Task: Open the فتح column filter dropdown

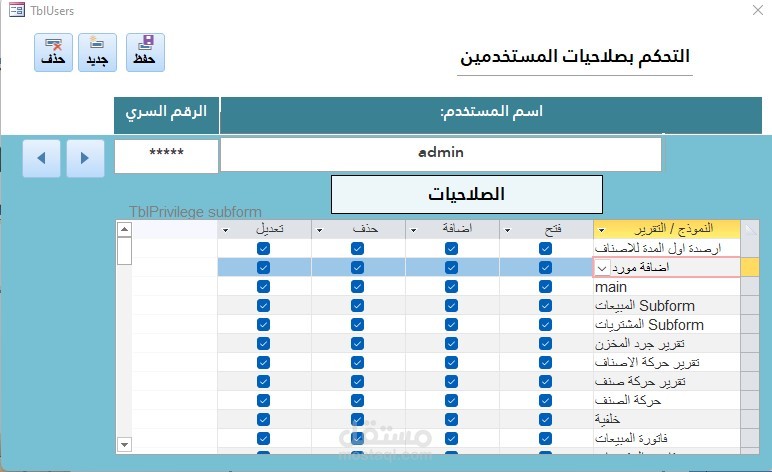Action: coord(508,230)
